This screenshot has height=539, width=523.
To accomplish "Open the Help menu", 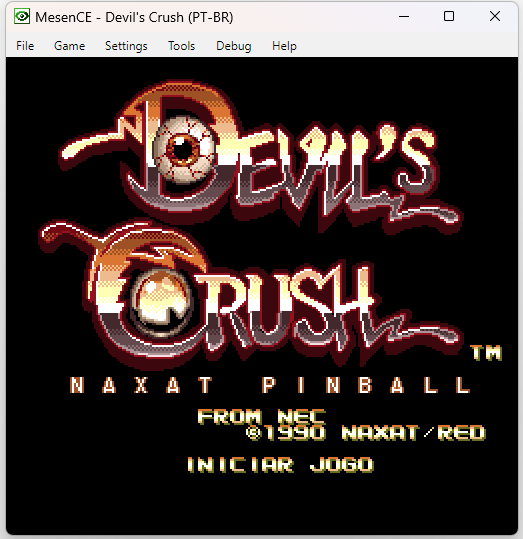I will click(x=284, y=46).
